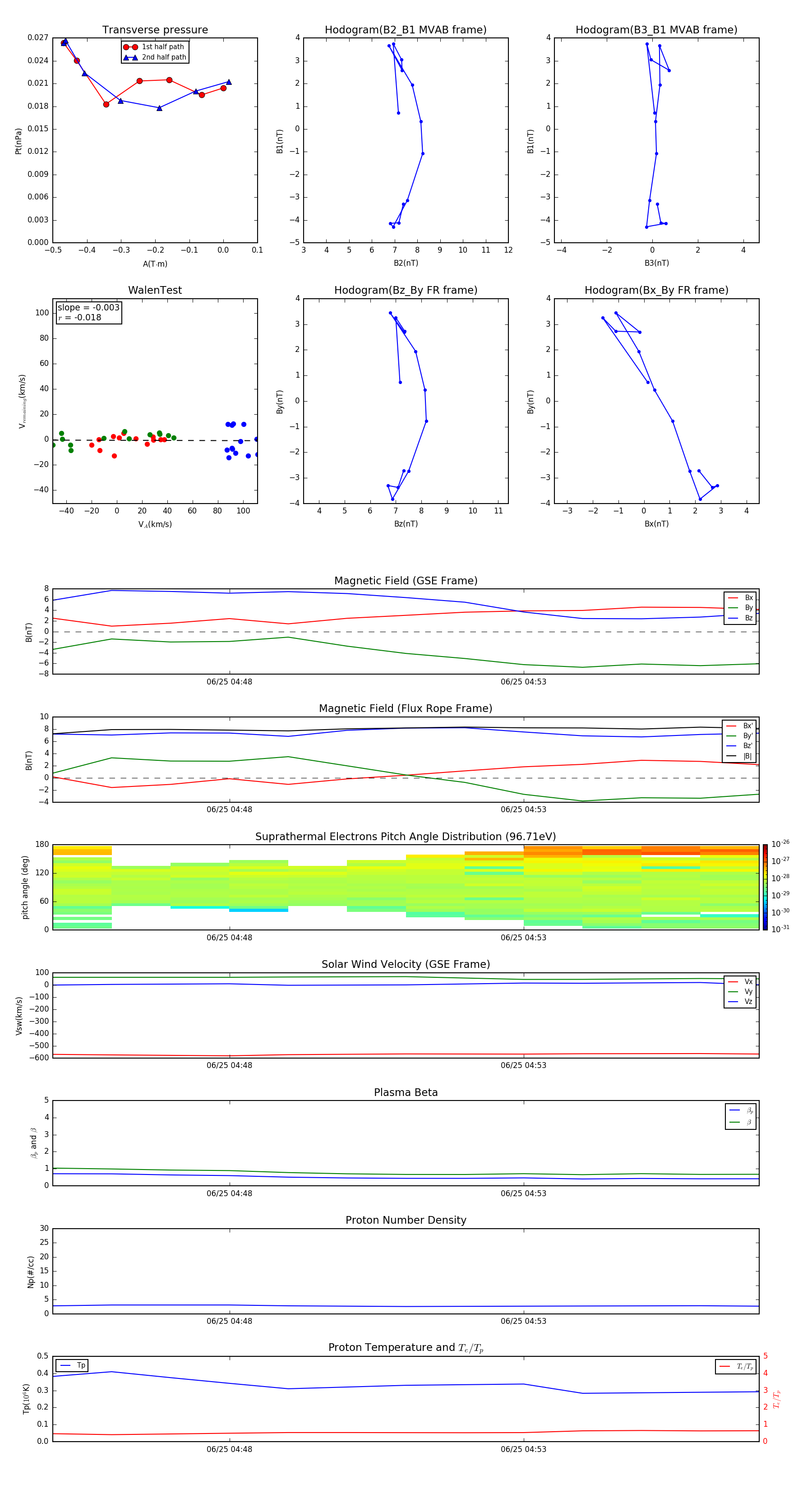Click 'Suprathermal Electrons Pitch Angle Distribution' title
Screen dimensions: 812x1489
point(406,837)
